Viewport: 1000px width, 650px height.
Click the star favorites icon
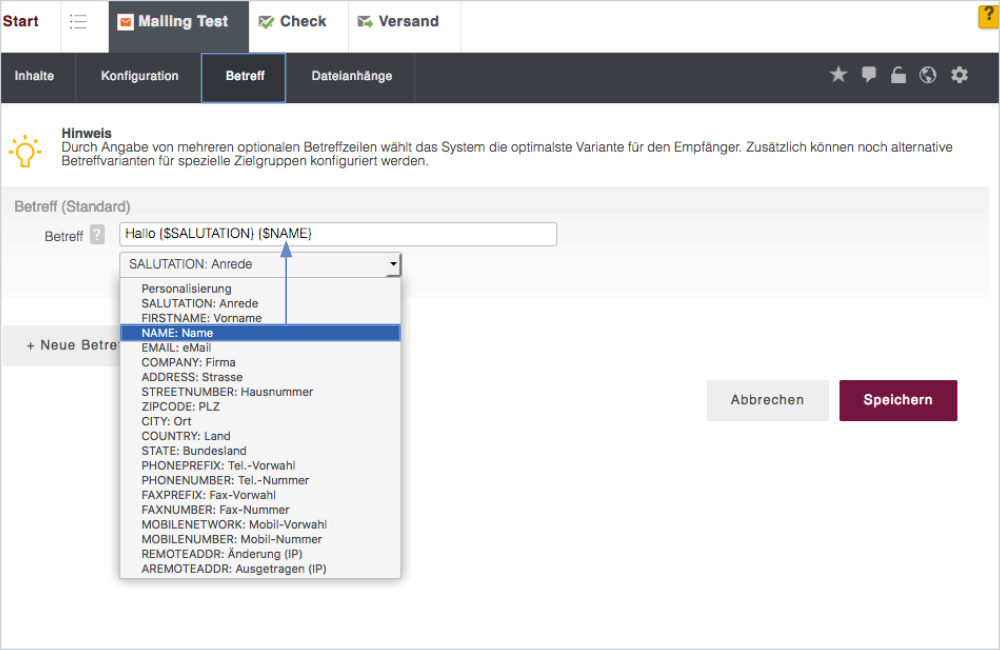click(838, 75)
